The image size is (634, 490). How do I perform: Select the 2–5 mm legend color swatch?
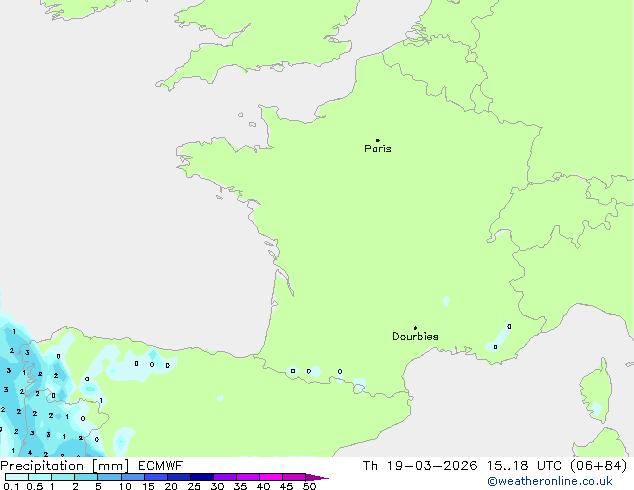point(86,477)
